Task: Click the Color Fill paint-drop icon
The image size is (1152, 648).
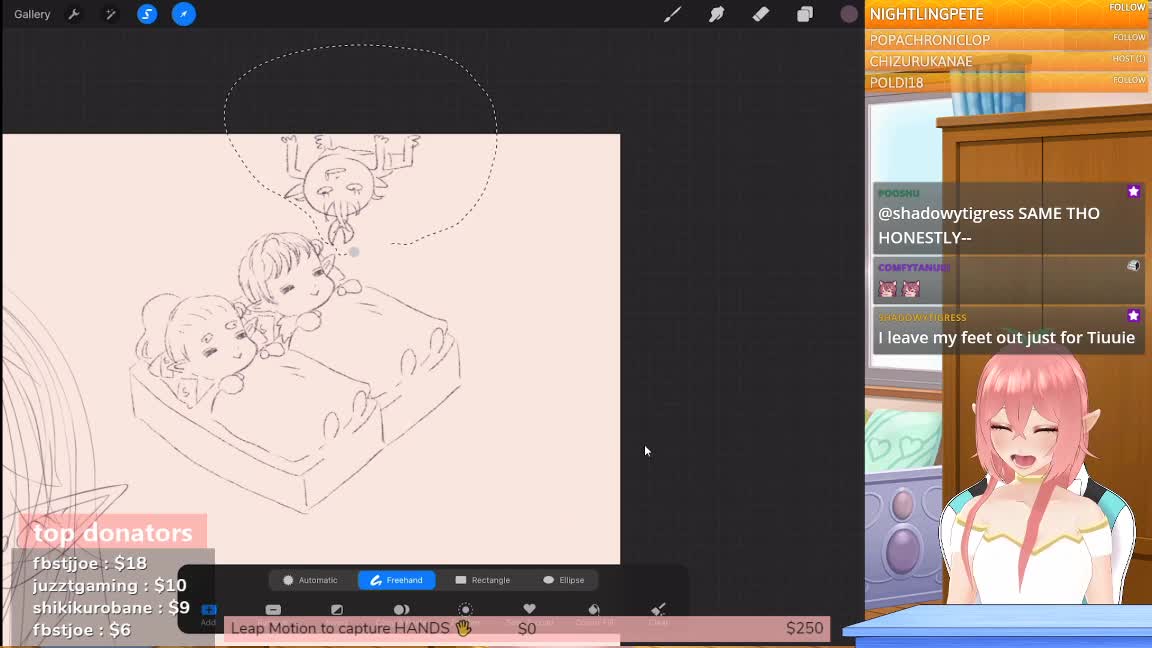Action: [x=594, y=610]
